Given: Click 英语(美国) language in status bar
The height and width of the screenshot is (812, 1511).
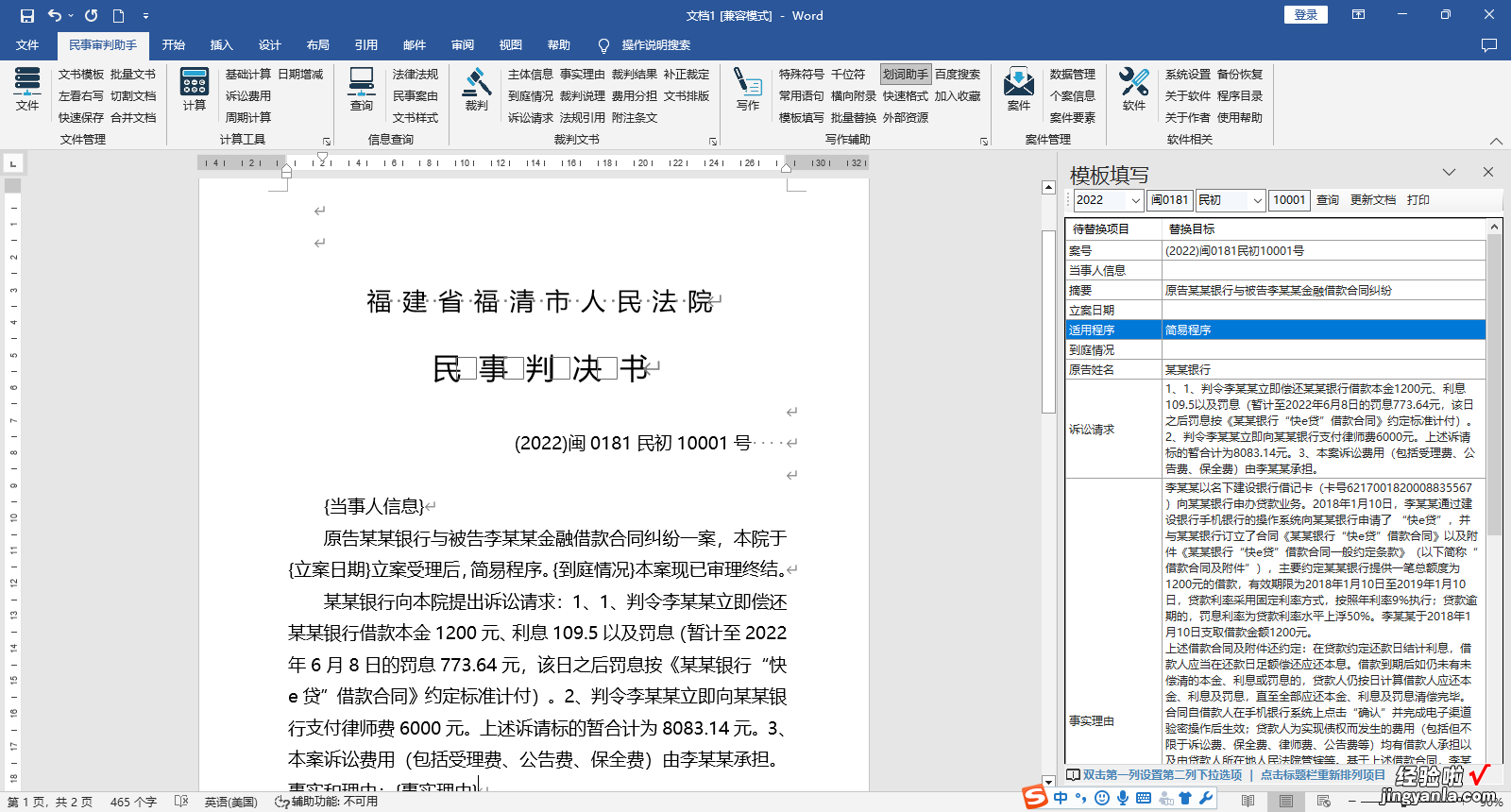Looking at the screenshot, I should coord(231,802).
